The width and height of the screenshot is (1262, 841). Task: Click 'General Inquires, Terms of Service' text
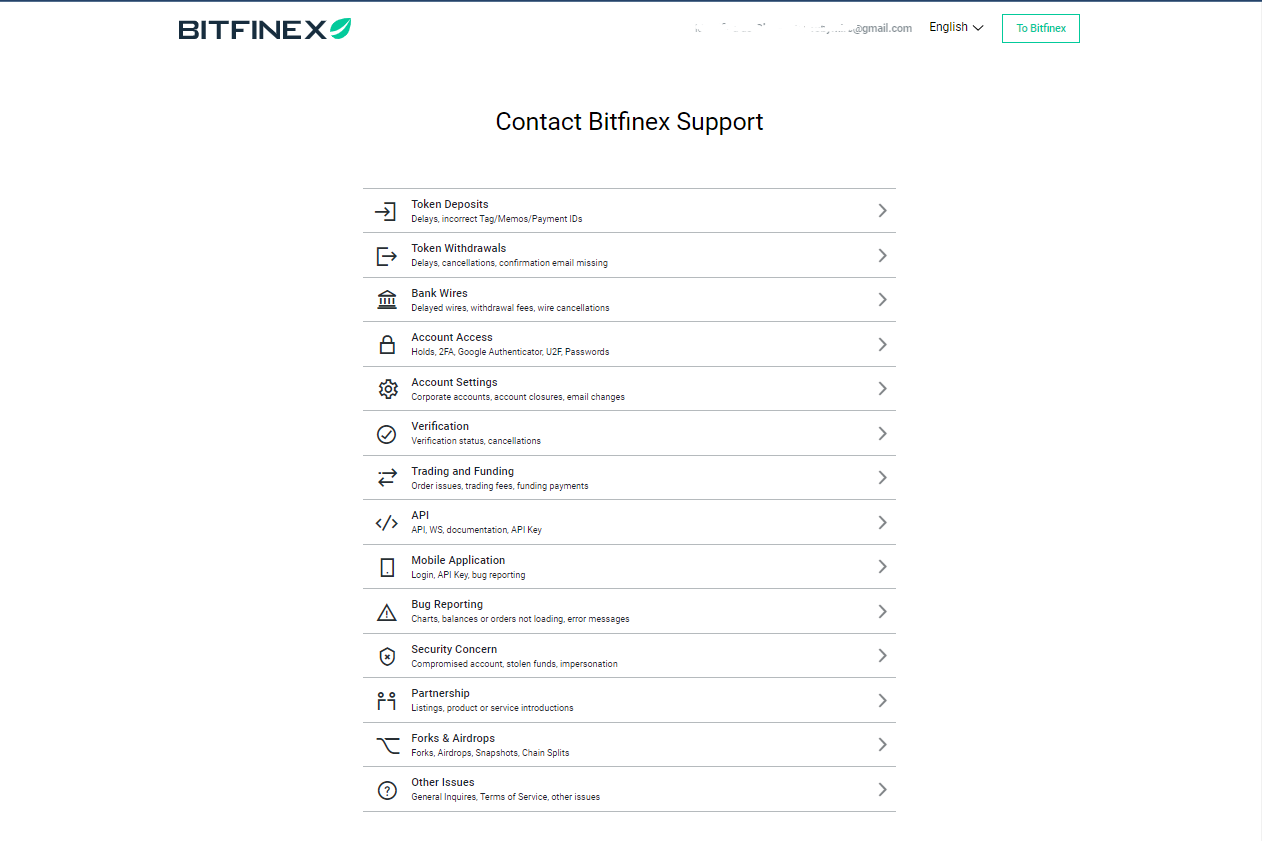click(479, 797)
